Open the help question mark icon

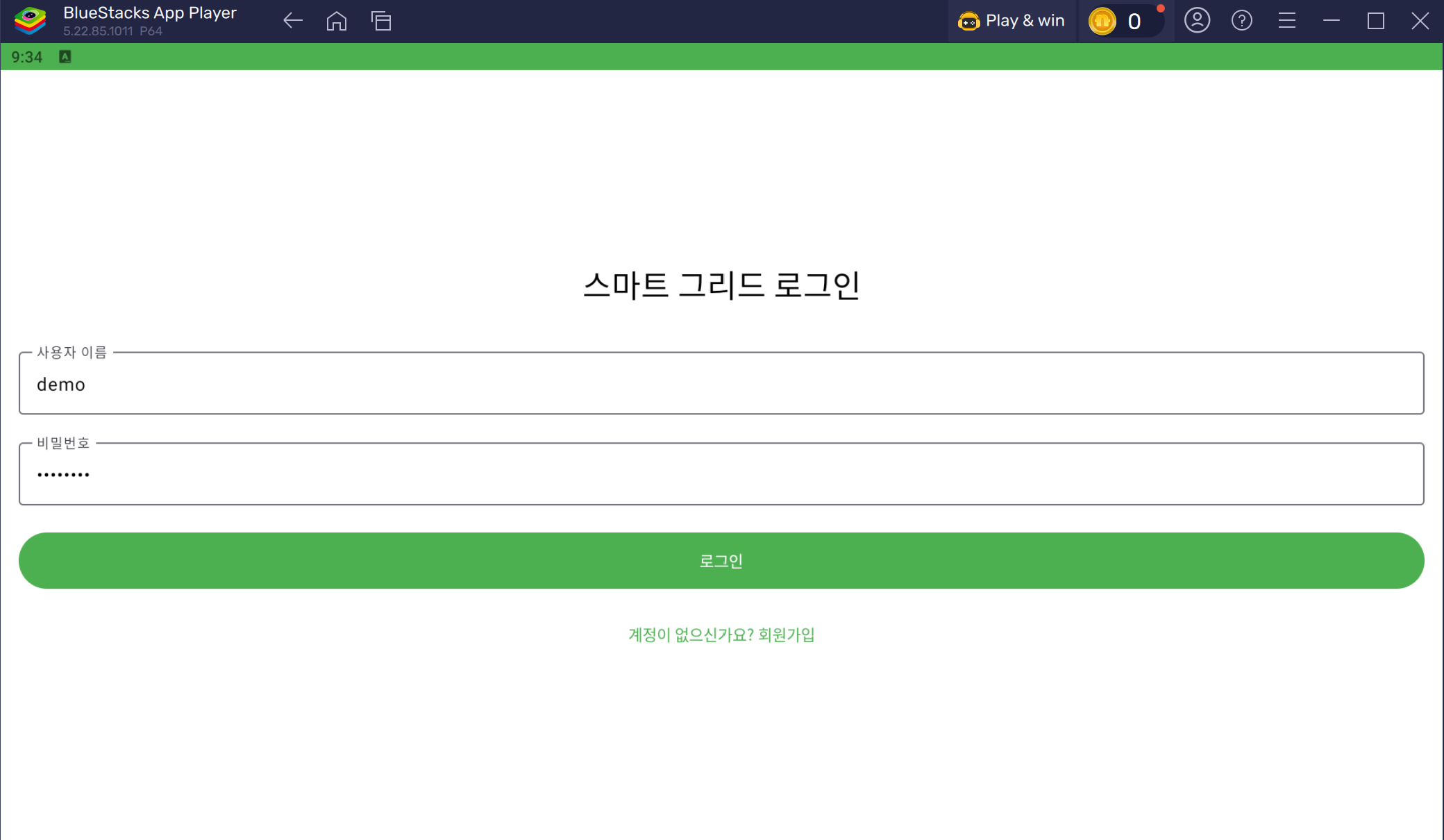click(x=1241, y=21)
